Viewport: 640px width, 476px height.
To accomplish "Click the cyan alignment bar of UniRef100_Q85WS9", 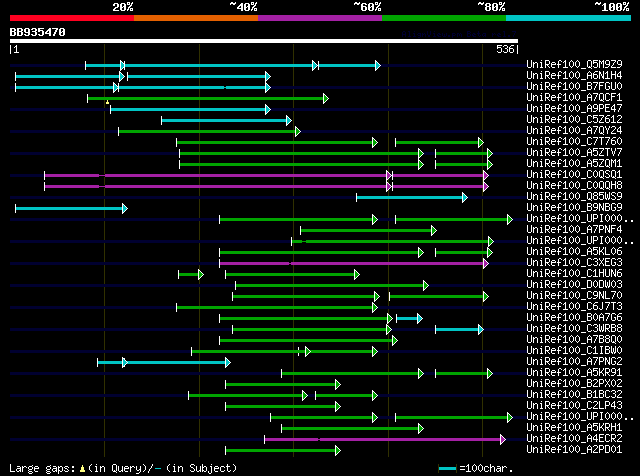I will coord(412,198).
